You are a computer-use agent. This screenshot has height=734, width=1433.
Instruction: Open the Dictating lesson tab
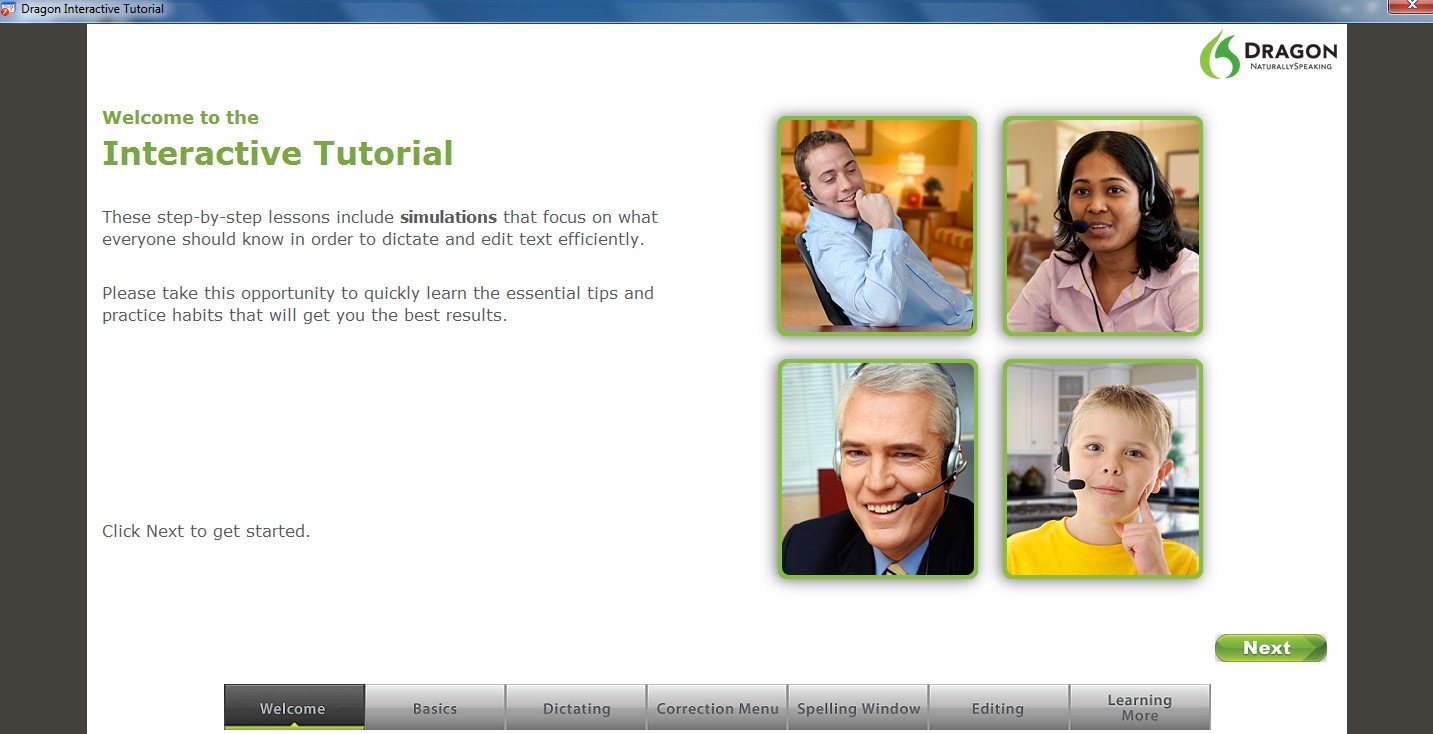click(x=576, y=708)
